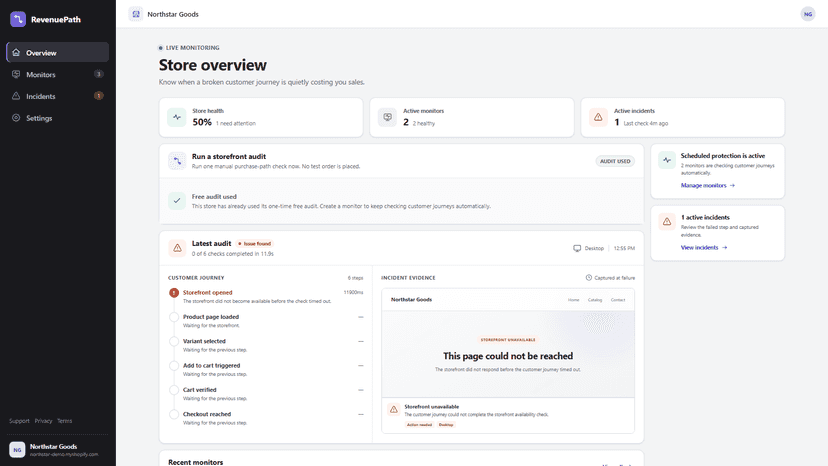Open the Monitors section
Screen dimensions: 828x466
tap(58, 74)
